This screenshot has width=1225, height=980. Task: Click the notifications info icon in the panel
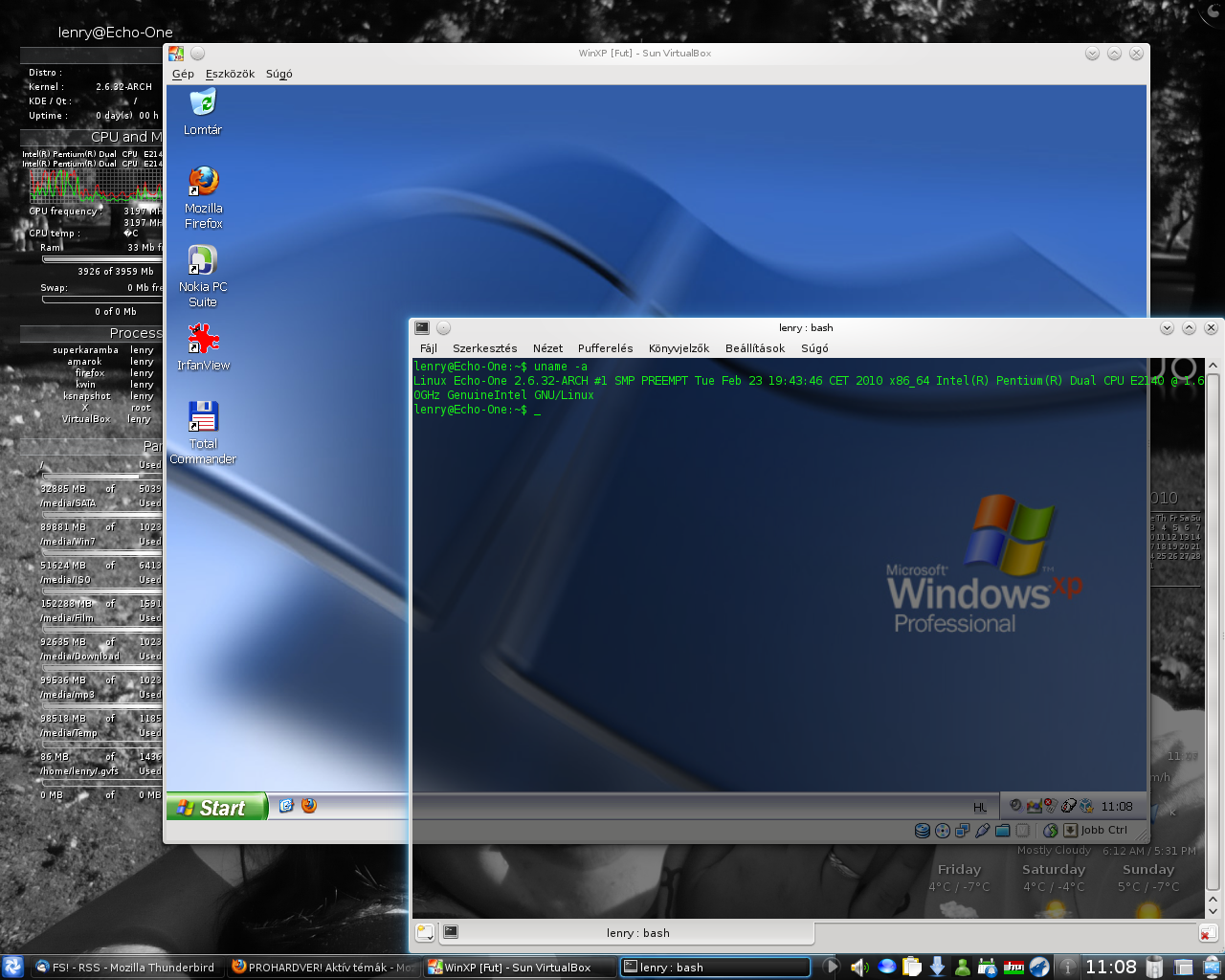[1067, 968]
